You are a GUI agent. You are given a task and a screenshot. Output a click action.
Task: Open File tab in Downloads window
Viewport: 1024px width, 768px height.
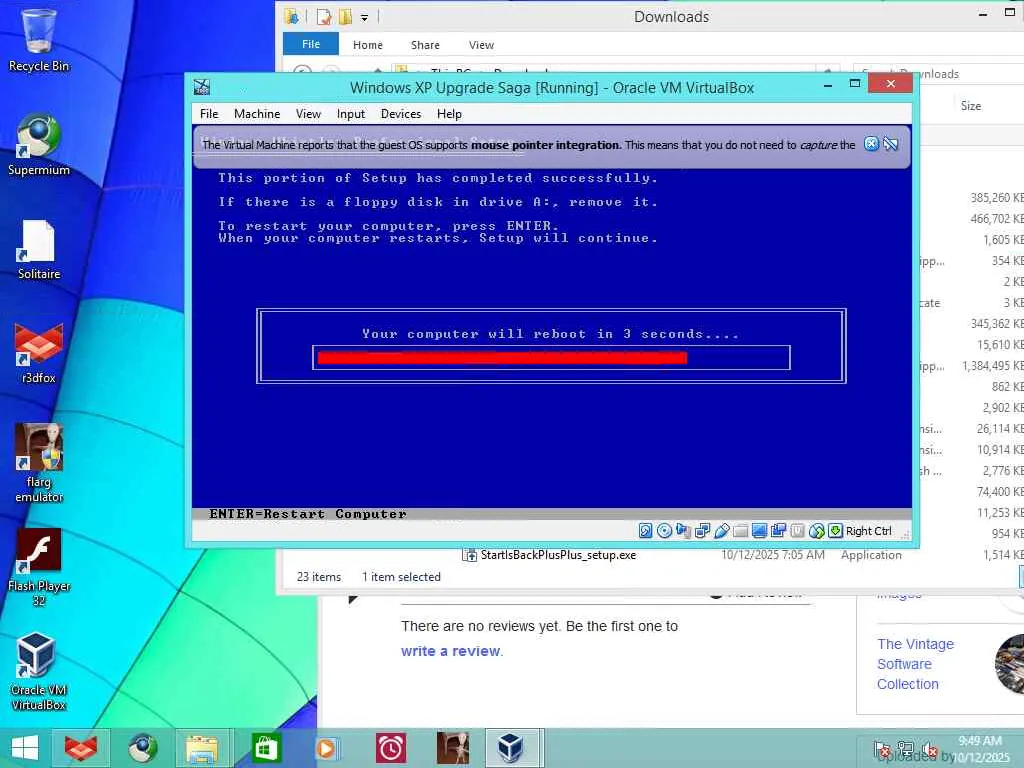point(311,44)
